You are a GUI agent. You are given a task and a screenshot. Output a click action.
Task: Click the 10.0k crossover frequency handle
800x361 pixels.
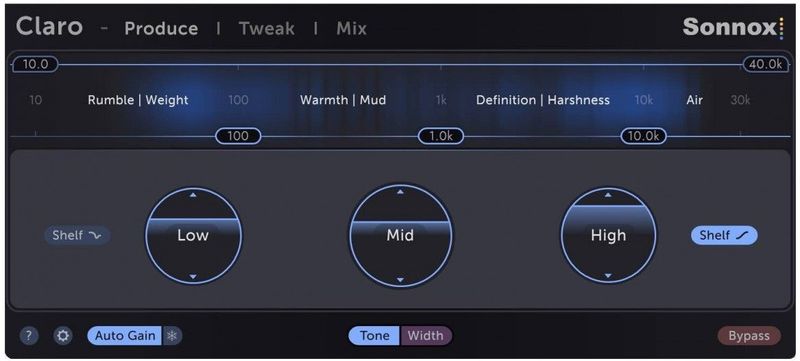tap(643, 136)
